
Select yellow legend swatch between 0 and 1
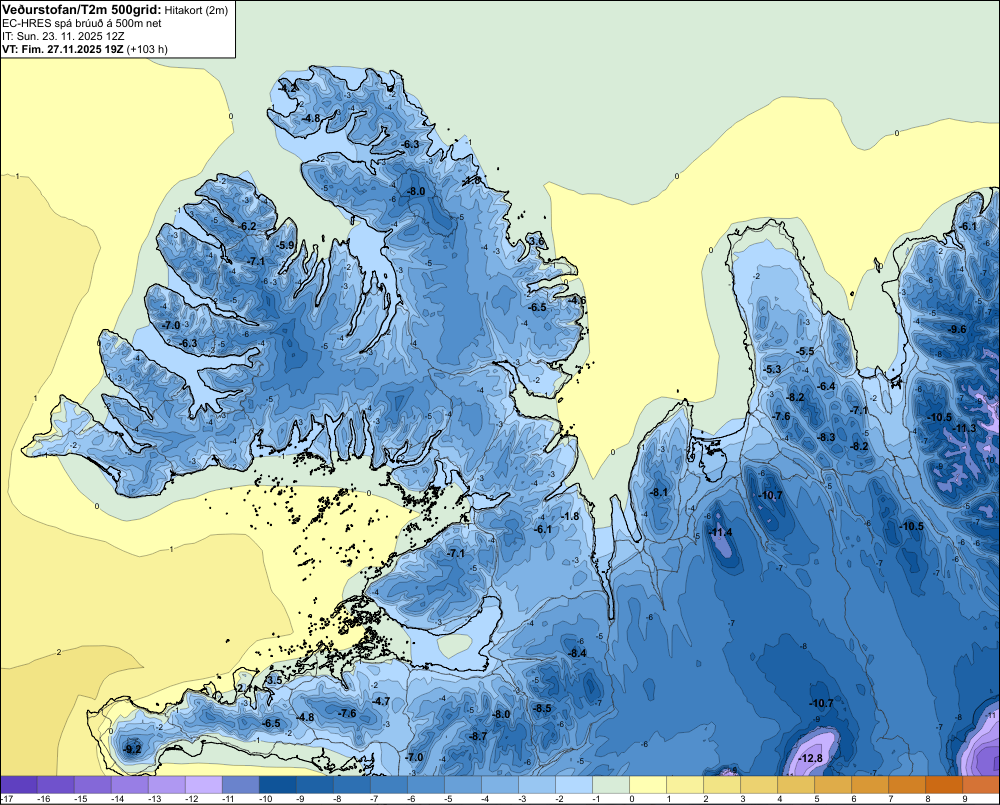click(x=648, y=784)
